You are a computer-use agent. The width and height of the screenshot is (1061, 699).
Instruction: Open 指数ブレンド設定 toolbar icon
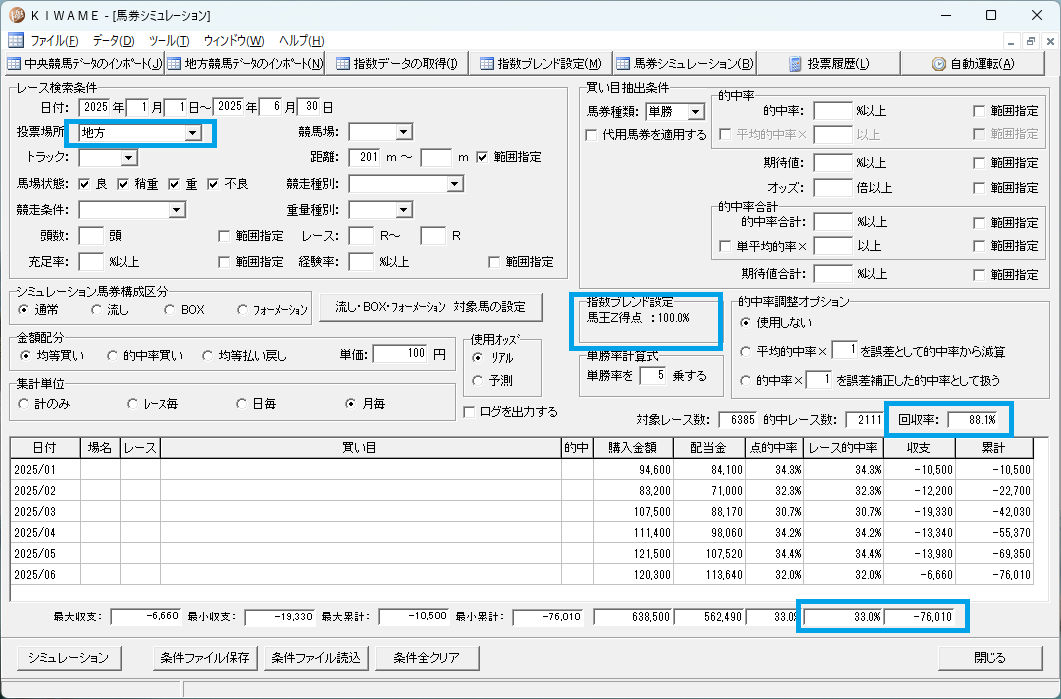pos(487,64)
